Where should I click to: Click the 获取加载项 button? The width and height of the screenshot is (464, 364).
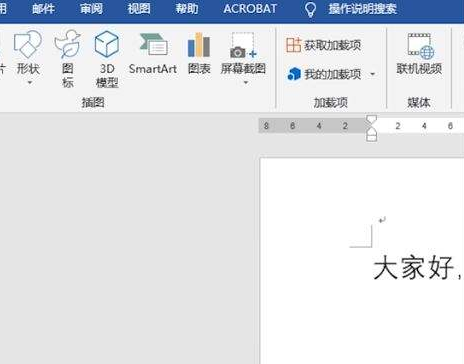[323, 45]
